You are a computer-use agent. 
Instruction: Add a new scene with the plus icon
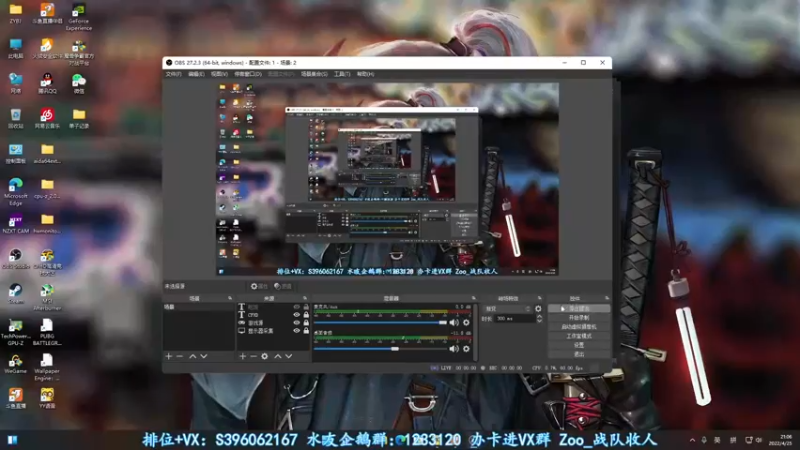169,356
